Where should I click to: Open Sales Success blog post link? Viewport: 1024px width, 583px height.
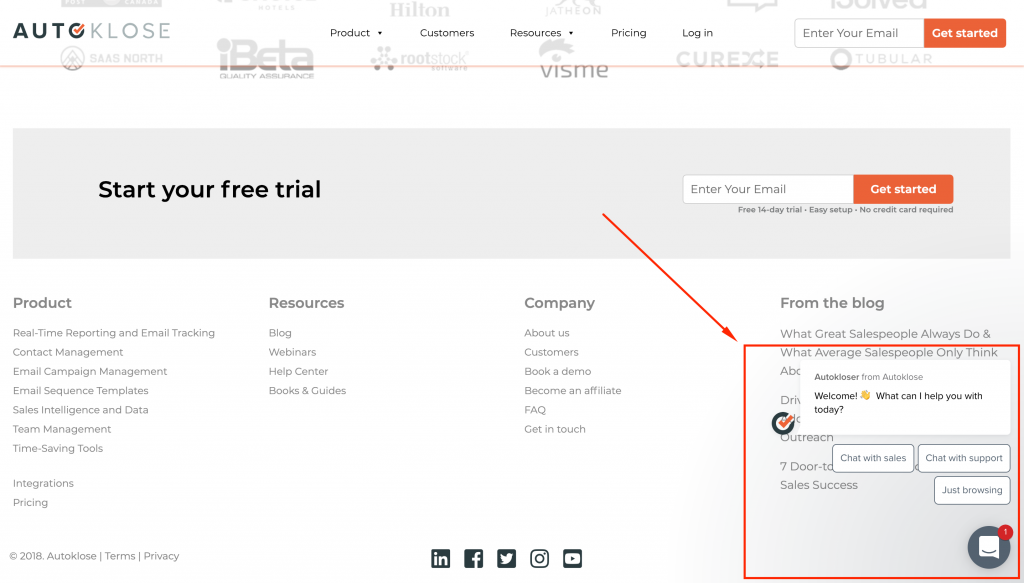819,485
